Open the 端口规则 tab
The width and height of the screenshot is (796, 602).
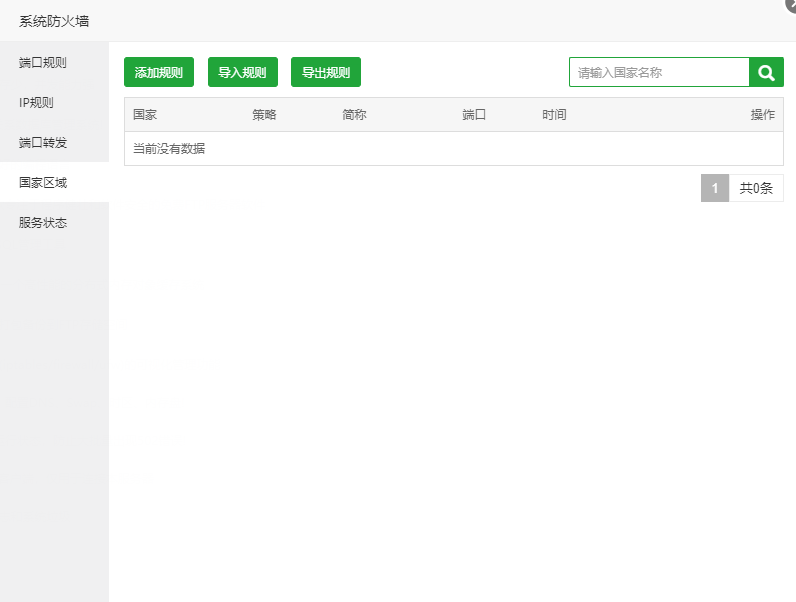(x=43, y=63)
